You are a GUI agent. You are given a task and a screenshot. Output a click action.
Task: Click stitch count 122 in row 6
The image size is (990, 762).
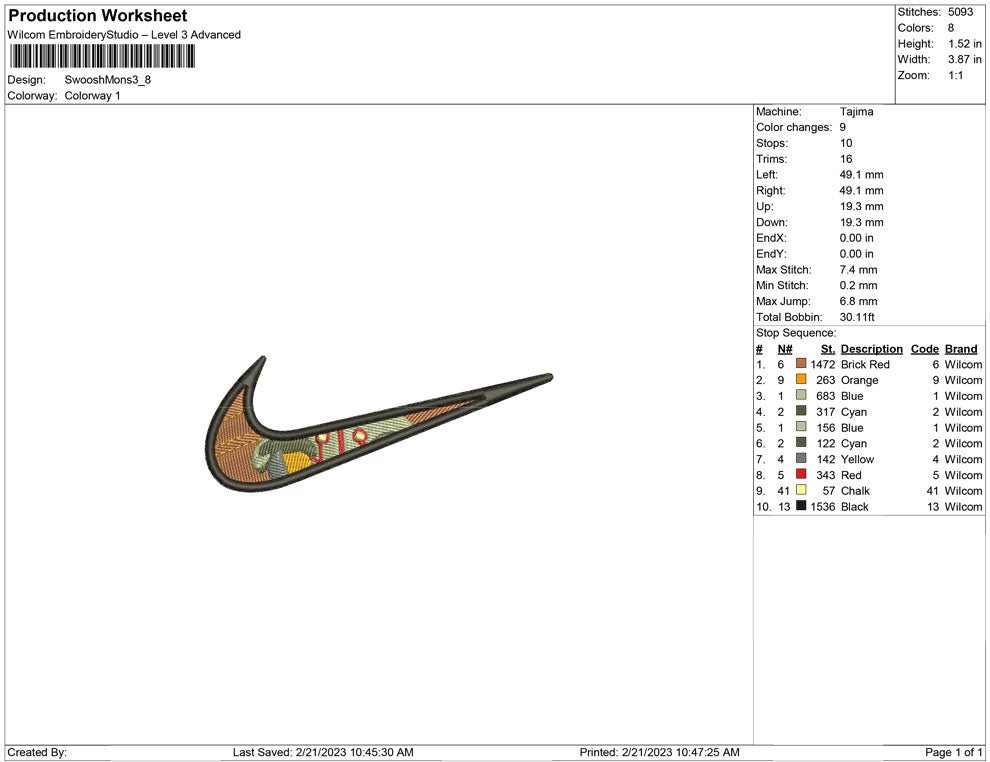coord(825,443)
